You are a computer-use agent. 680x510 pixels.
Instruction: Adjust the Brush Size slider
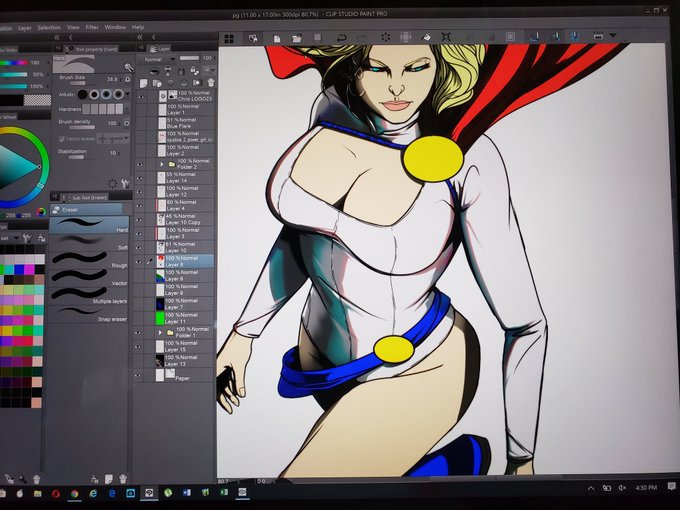83,83
